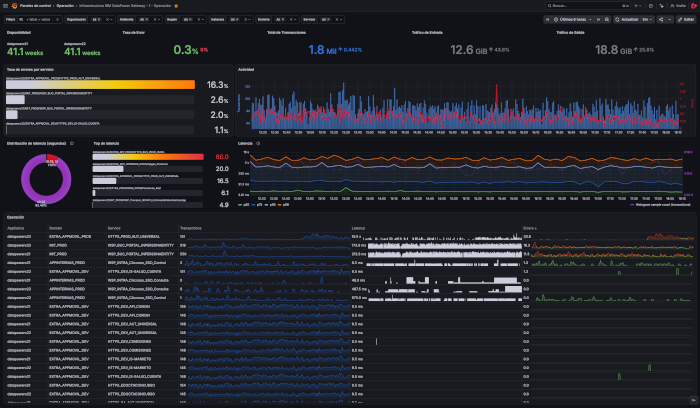Remove the All tag in Dominio
This screenshot has height=408, width=700.
(x=283, y=20)
